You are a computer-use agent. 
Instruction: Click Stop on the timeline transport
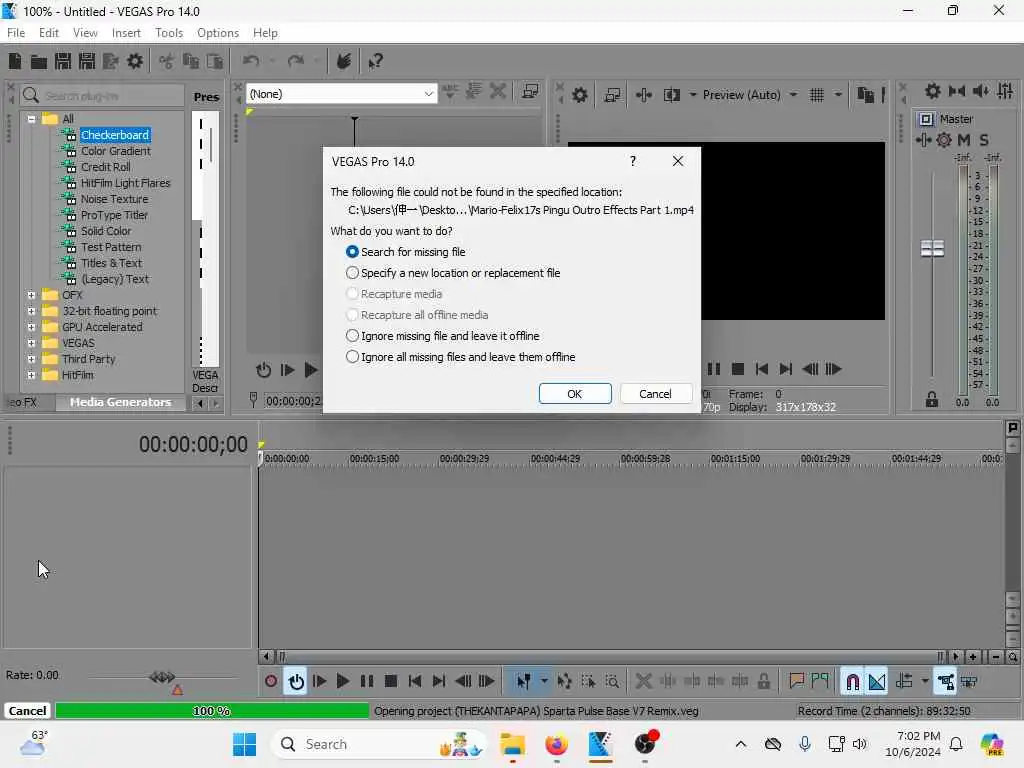[391, 682]
